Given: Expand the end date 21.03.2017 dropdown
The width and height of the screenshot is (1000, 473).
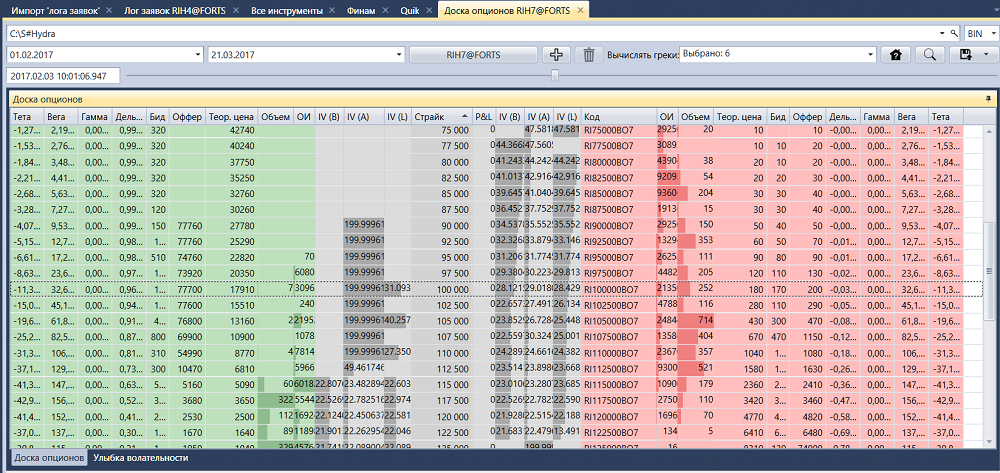Looking at the screenshot, I should 399,55.
